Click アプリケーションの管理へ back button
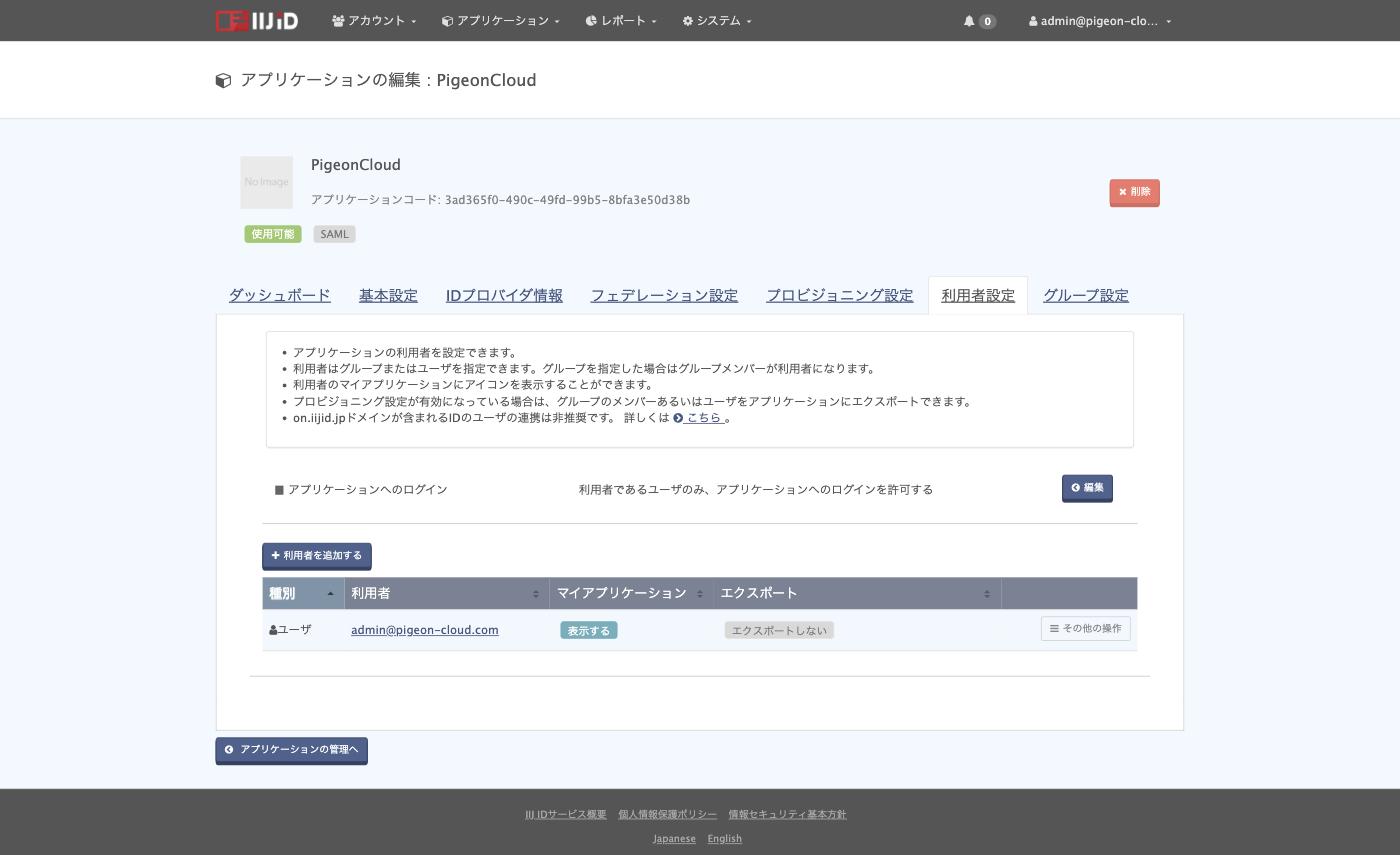The height and width of the screenshot is (855, 1400). click(291, 750)
